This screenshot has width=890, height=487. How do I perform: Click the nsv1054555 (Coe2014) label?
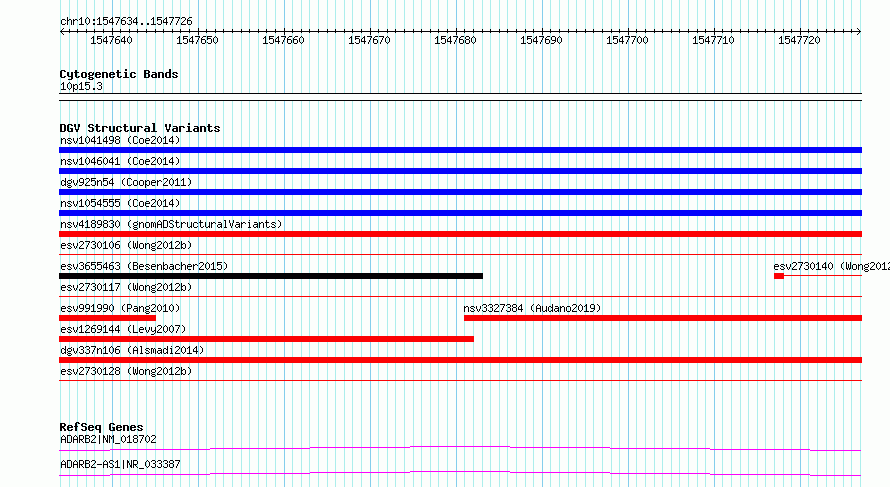120,203
